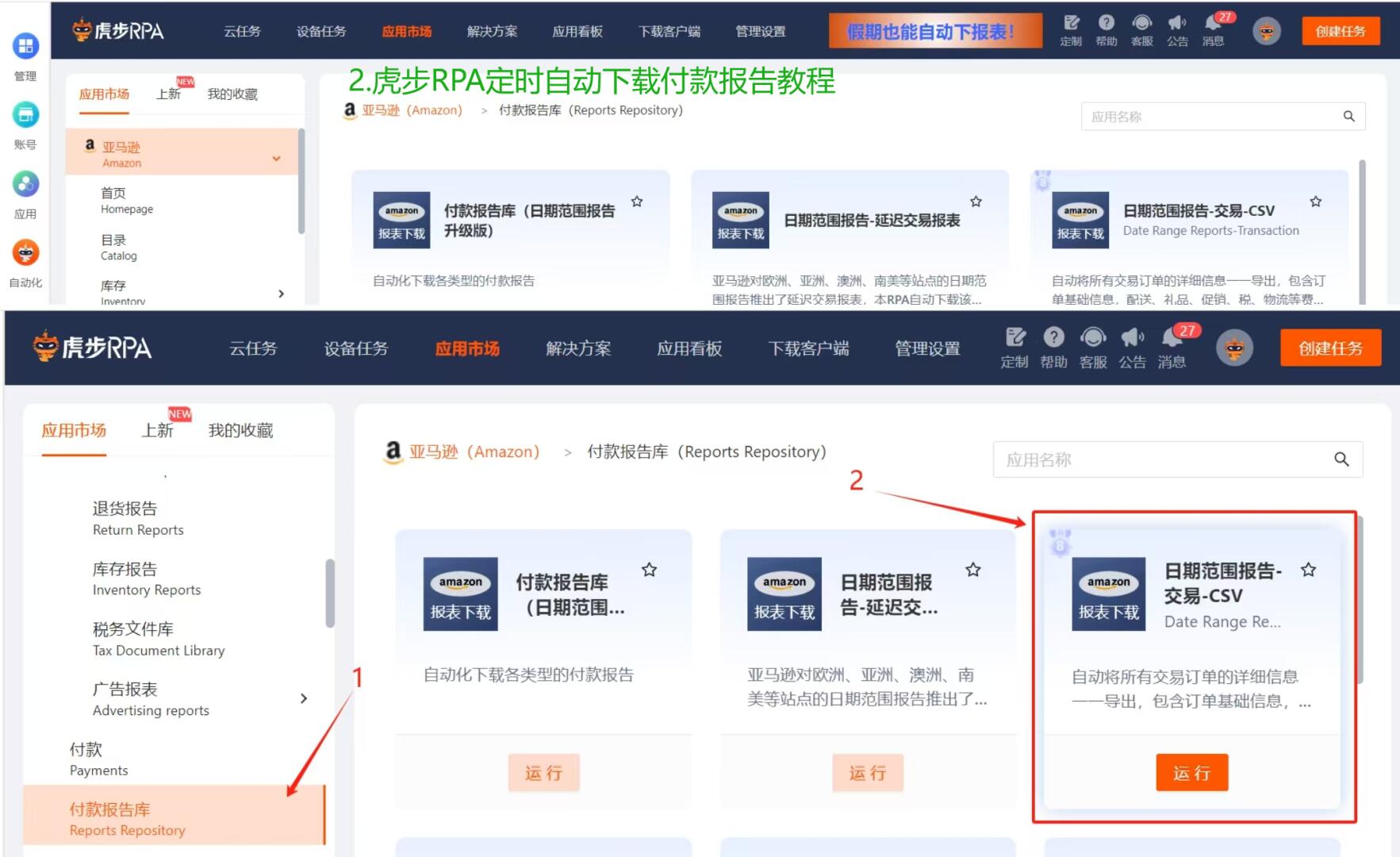
Task: Open 目录 Catalog in upper screenshot tree
Action: [119, 247]
